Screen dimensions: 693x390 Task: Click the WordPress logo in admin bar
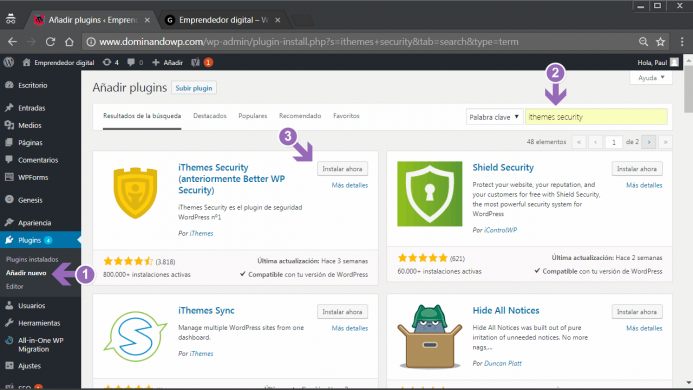point(9,62)
